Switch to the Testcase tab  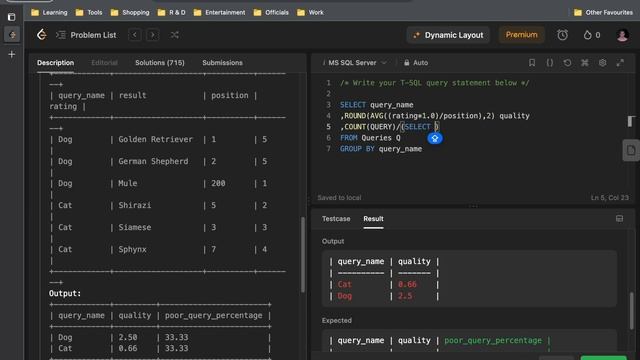click(x=336, y=219)
